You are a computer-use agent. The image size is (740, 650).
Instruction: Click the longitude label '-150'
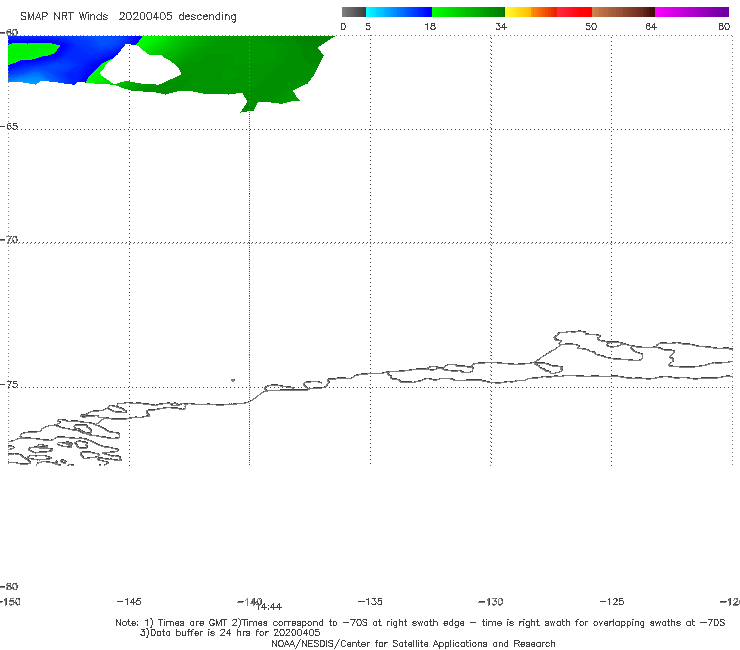coord(10,602)
